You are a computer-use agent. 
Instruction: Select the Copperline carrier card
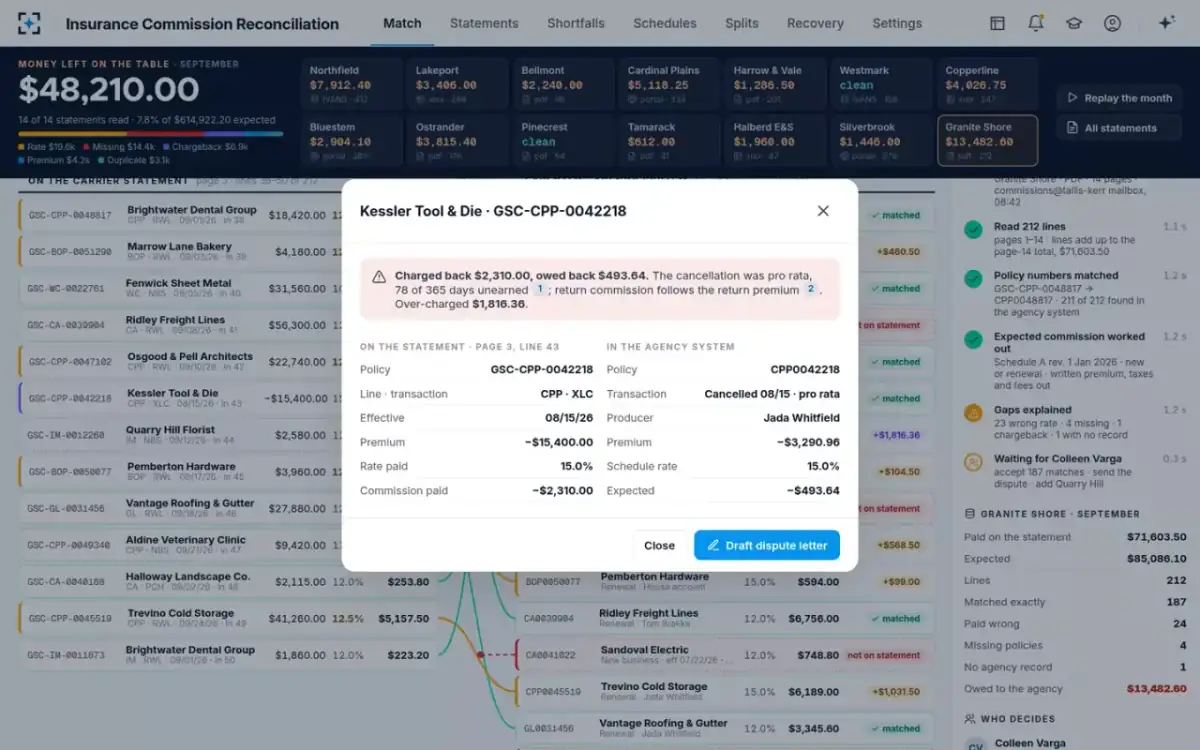coord(987,84)
